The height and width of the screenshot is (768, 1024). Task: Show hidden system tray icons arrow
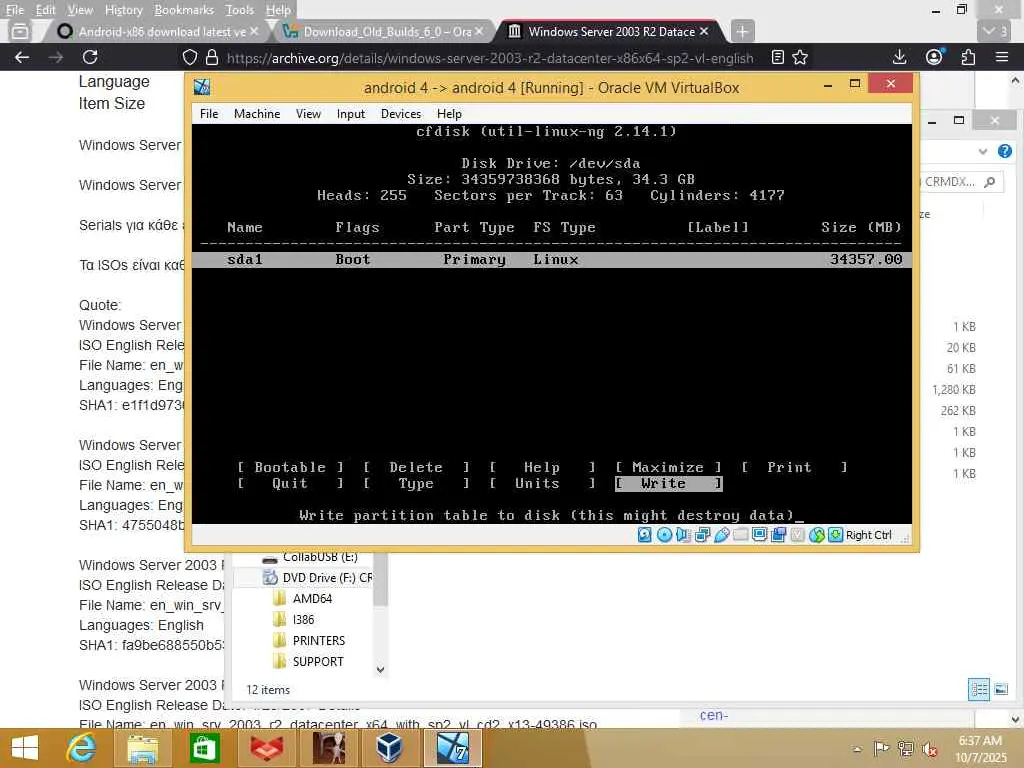tap(857, 749)
